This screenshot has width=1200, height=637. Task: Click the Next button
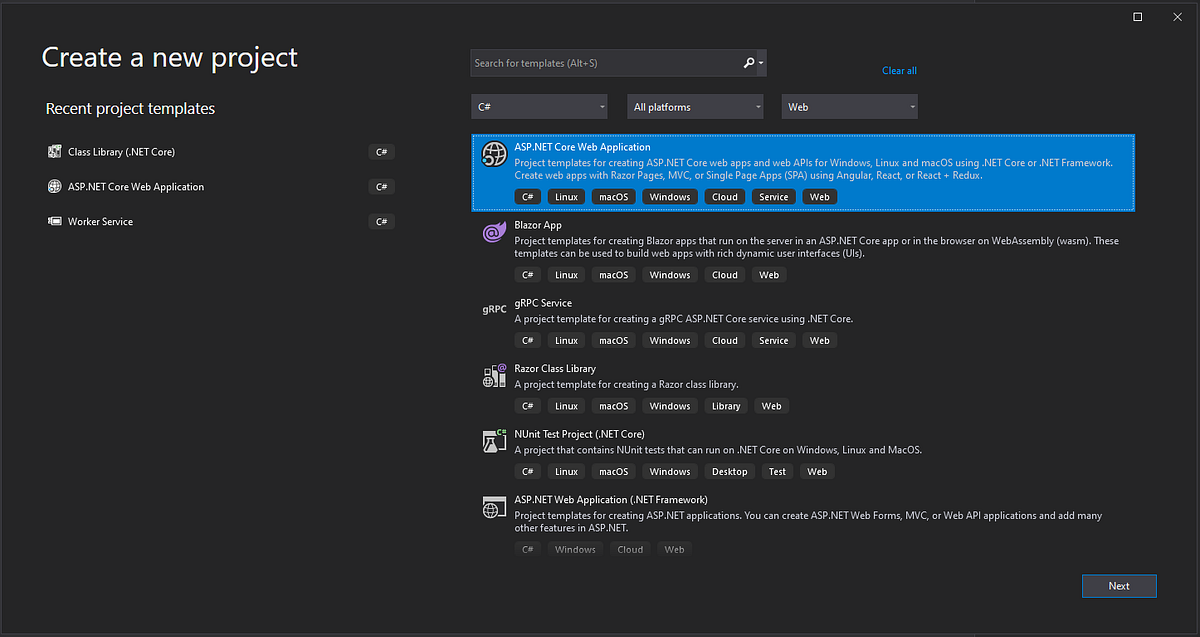(x=1119, y=586)
